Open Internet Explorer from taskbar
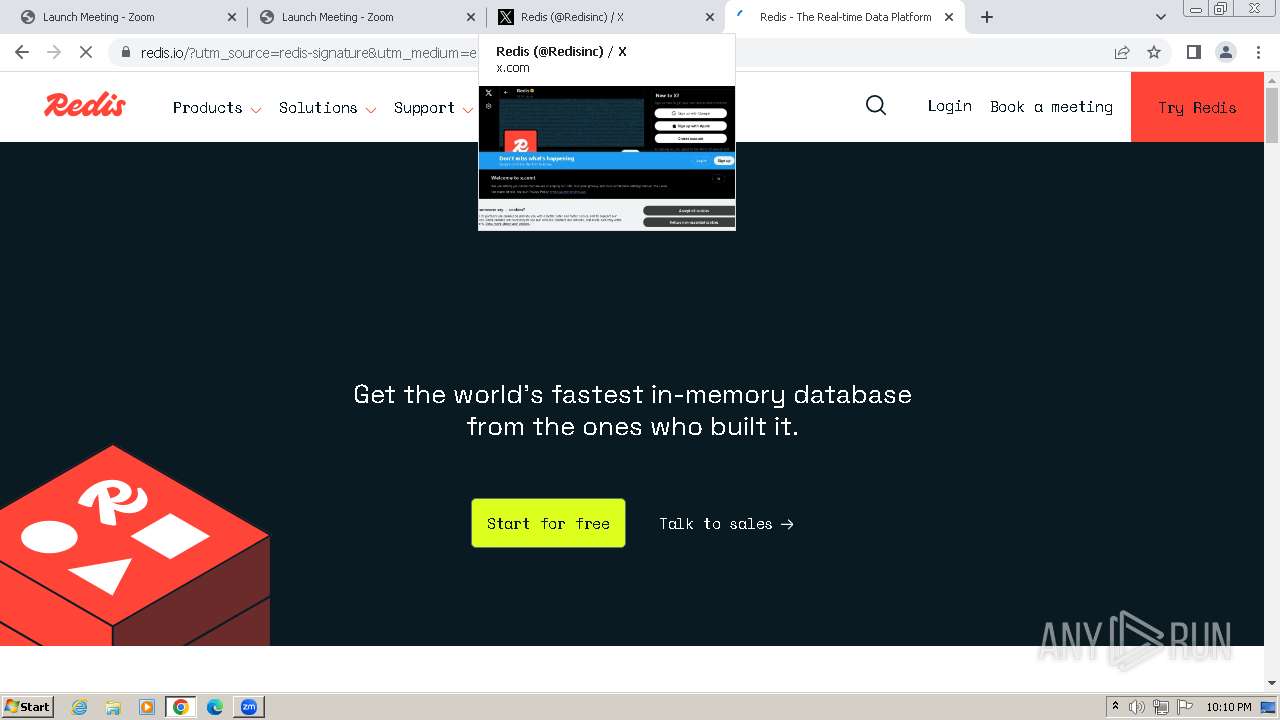Image resolution: width=1280 pixels, height=720 pixels. pyautogui.click(x=80, y=707)
